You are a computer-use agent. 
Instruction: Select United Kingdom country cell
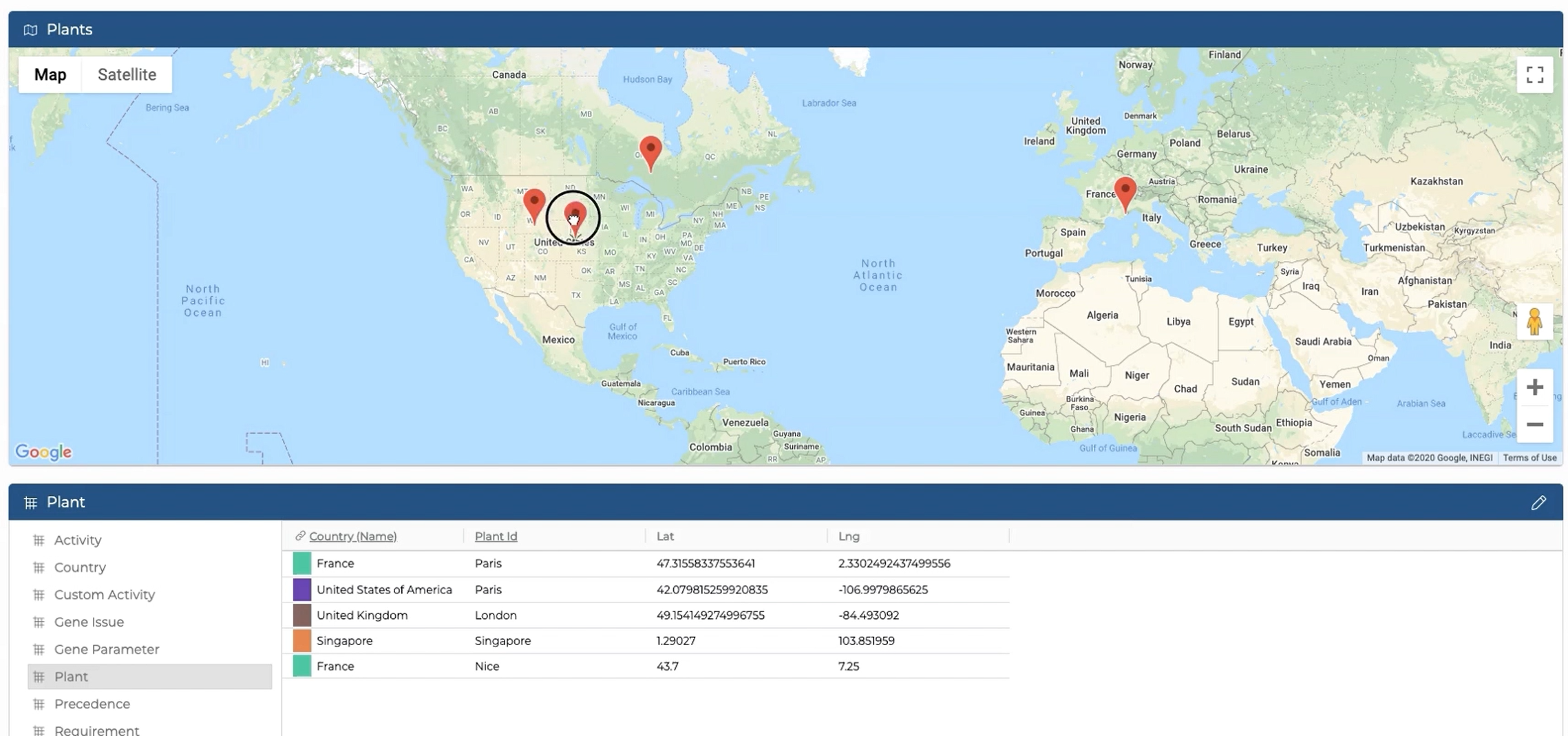pyautogui.click(x=362, y=615)
